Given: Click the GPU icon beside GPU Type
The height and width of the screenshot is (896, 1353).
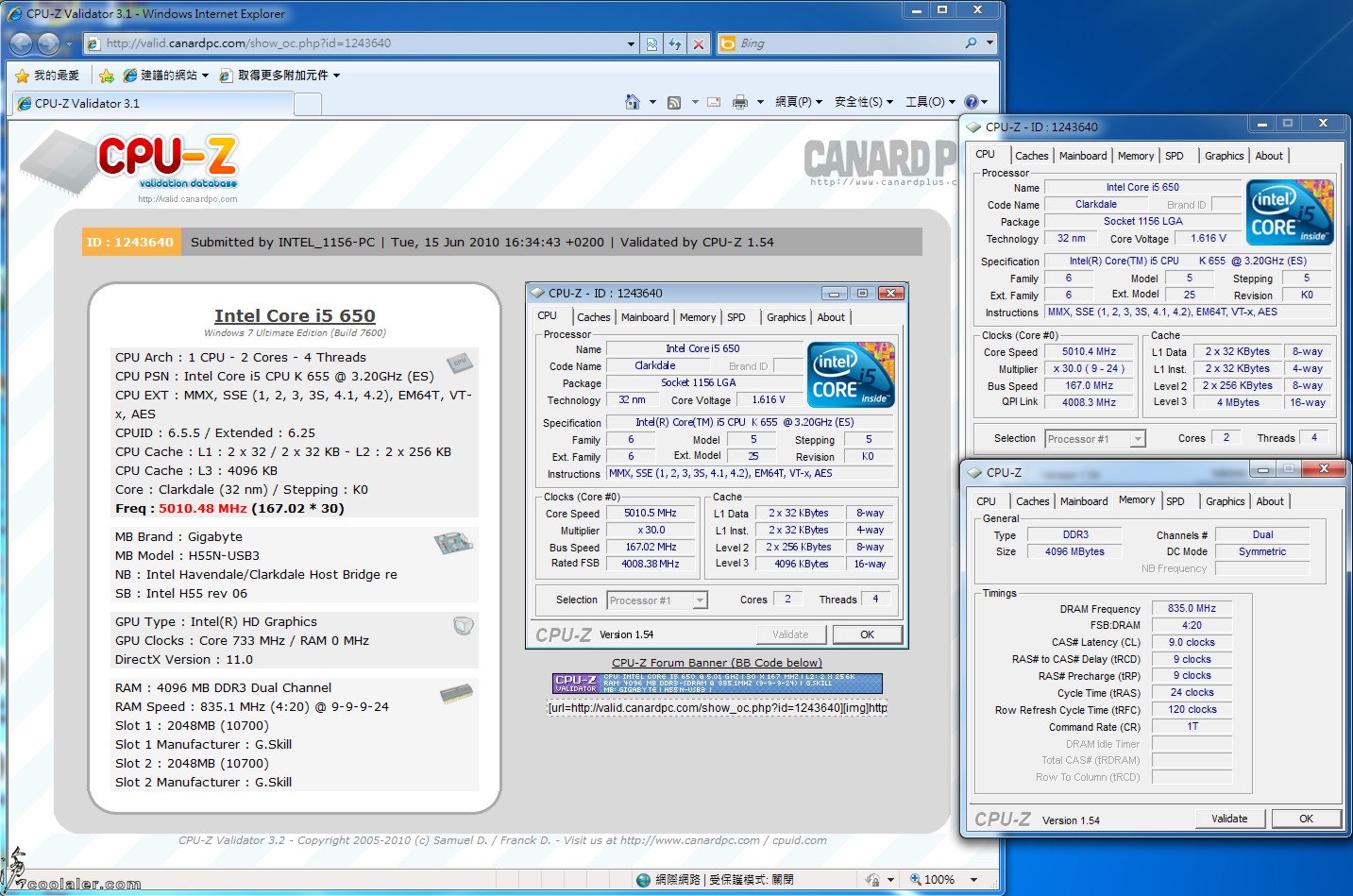Looking at the screenshot, I should point(463,625).
